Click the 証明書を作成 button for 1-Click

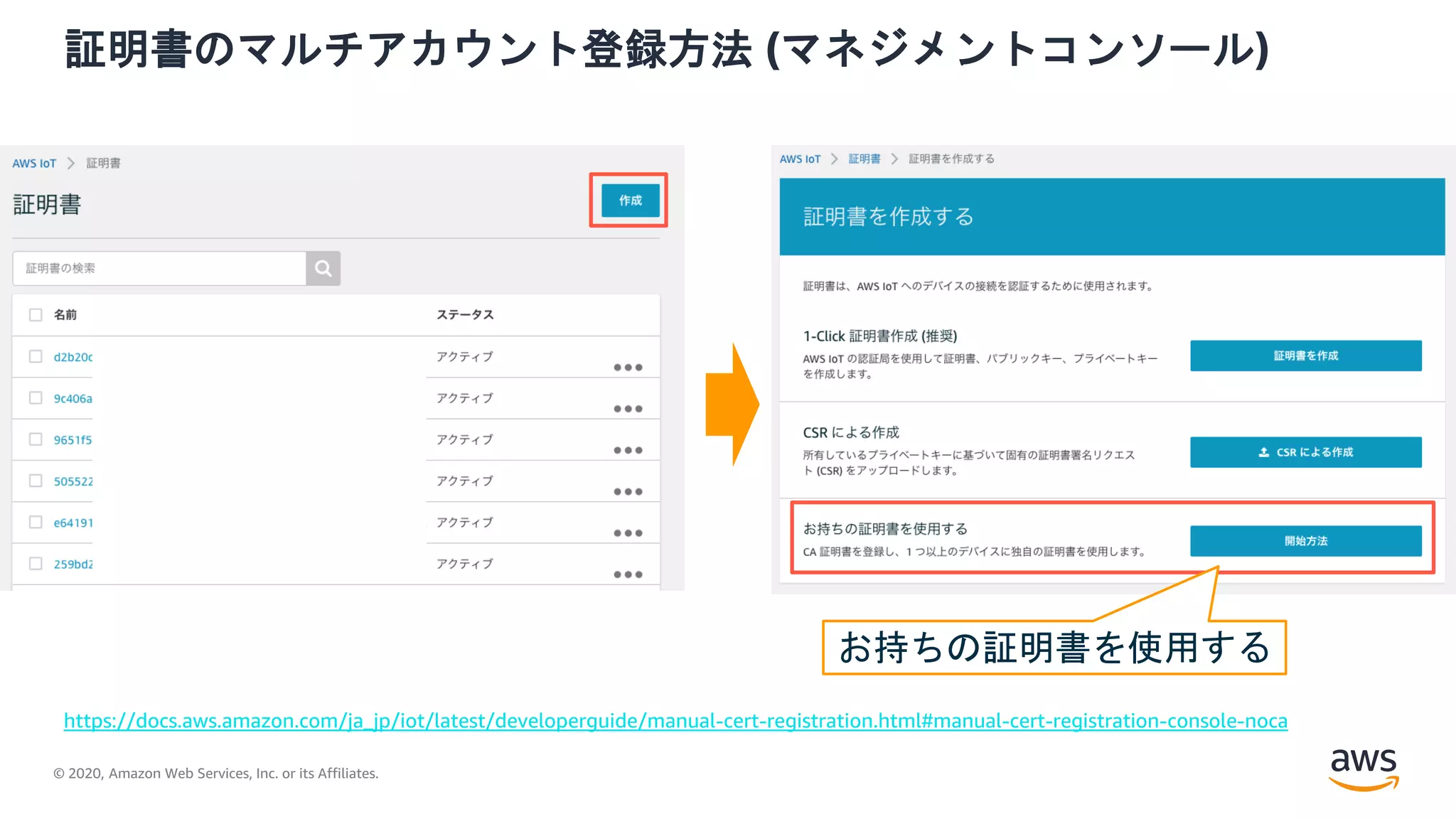[1306, 355]
